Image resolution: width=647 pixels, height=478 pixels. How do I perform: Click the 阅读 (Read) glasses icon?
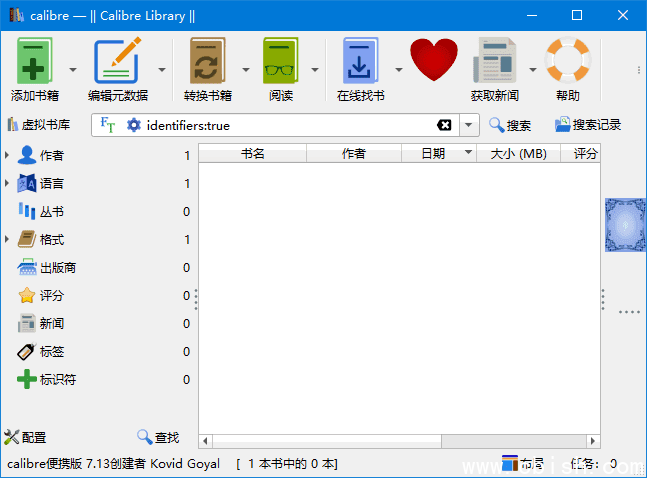tap(281, 63)
